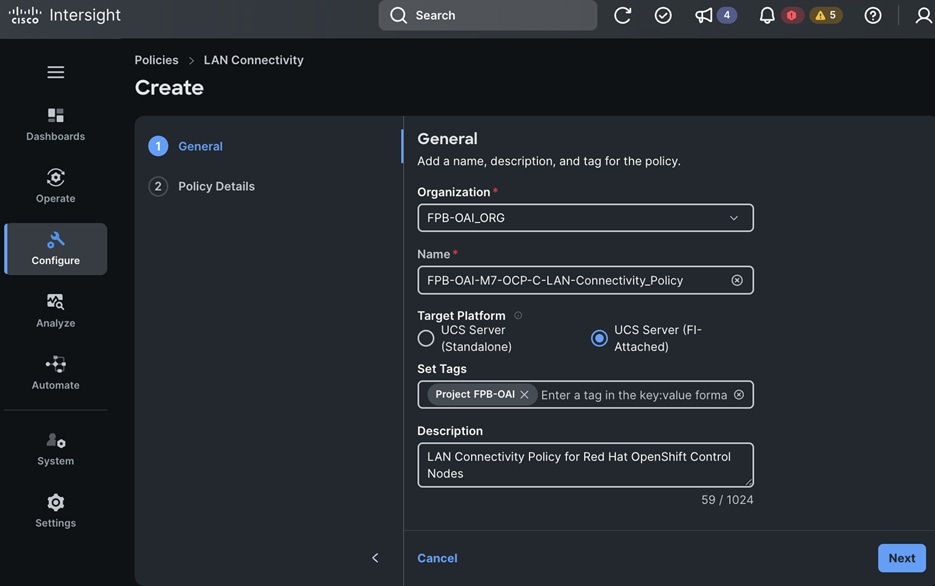Viewport: 935px width, 586px height.
Task: Select UCS Server (FI-Attached) radio button
Action: click(x=599, y=338)
